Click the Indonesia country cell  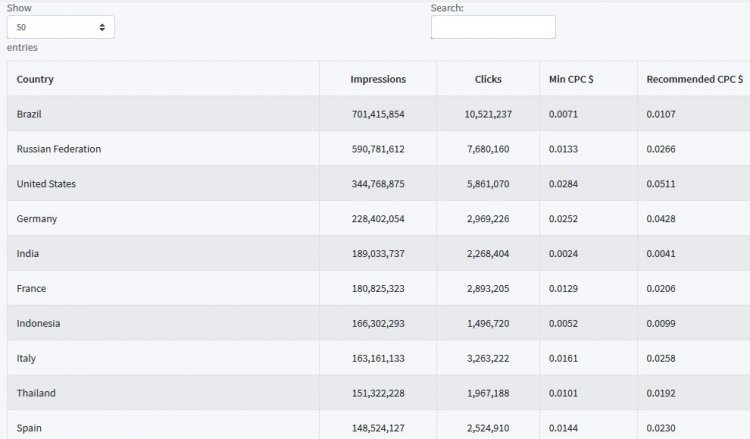click(163, 323)
